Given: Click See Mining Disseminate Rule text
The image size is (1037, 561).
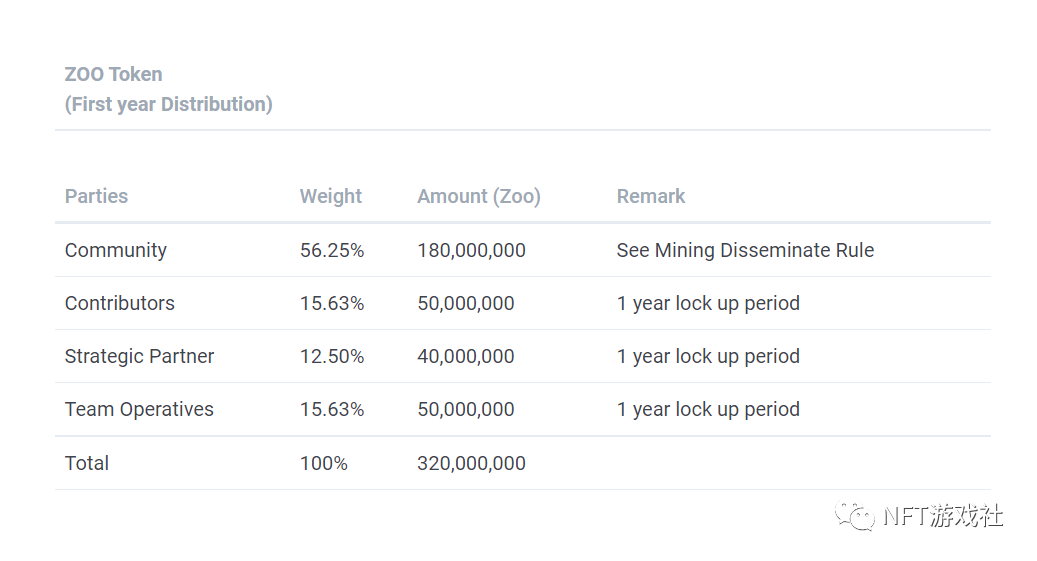Looking at the screenshot, I should pos(744,250).
